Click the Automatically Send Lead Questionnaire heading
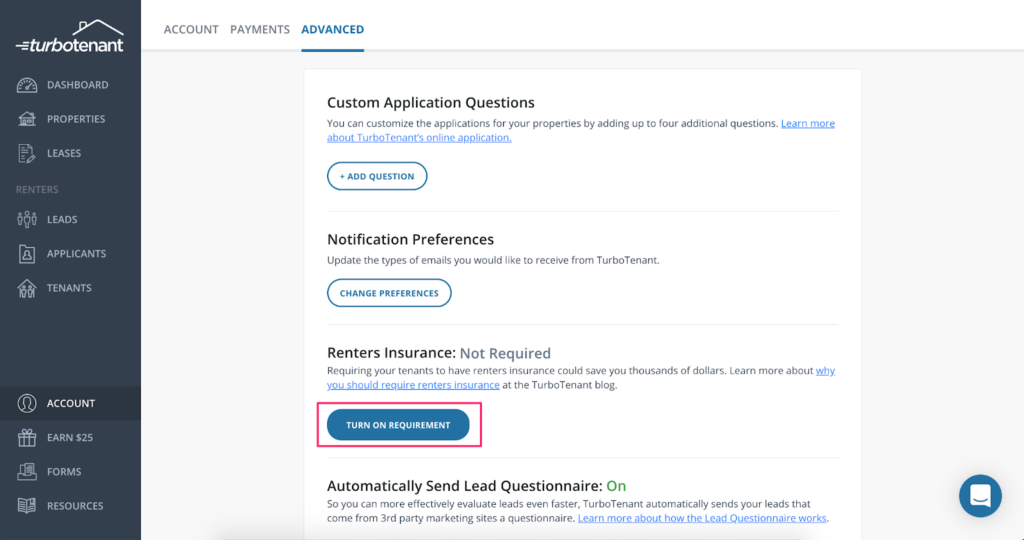 pyautogui.click(x=465, y=486)
